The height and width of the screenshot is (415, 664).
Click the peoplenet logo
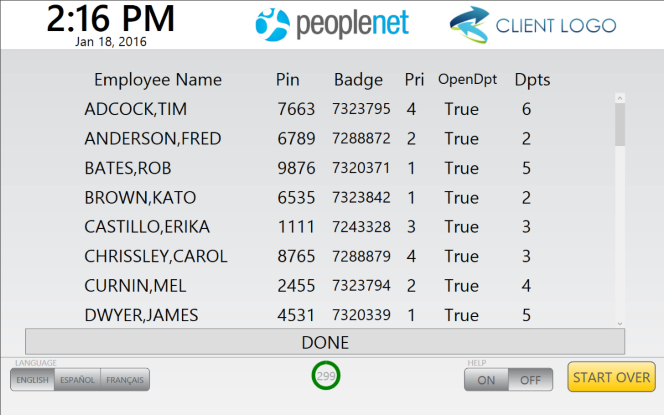(332, 24)
